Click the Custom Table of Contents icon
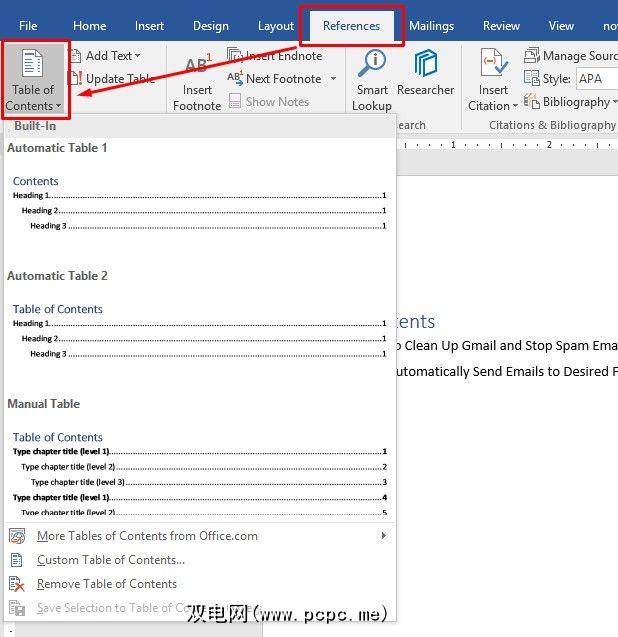This screenshot has width=618, height=637. pyautogui.click(x=17, y=560)
